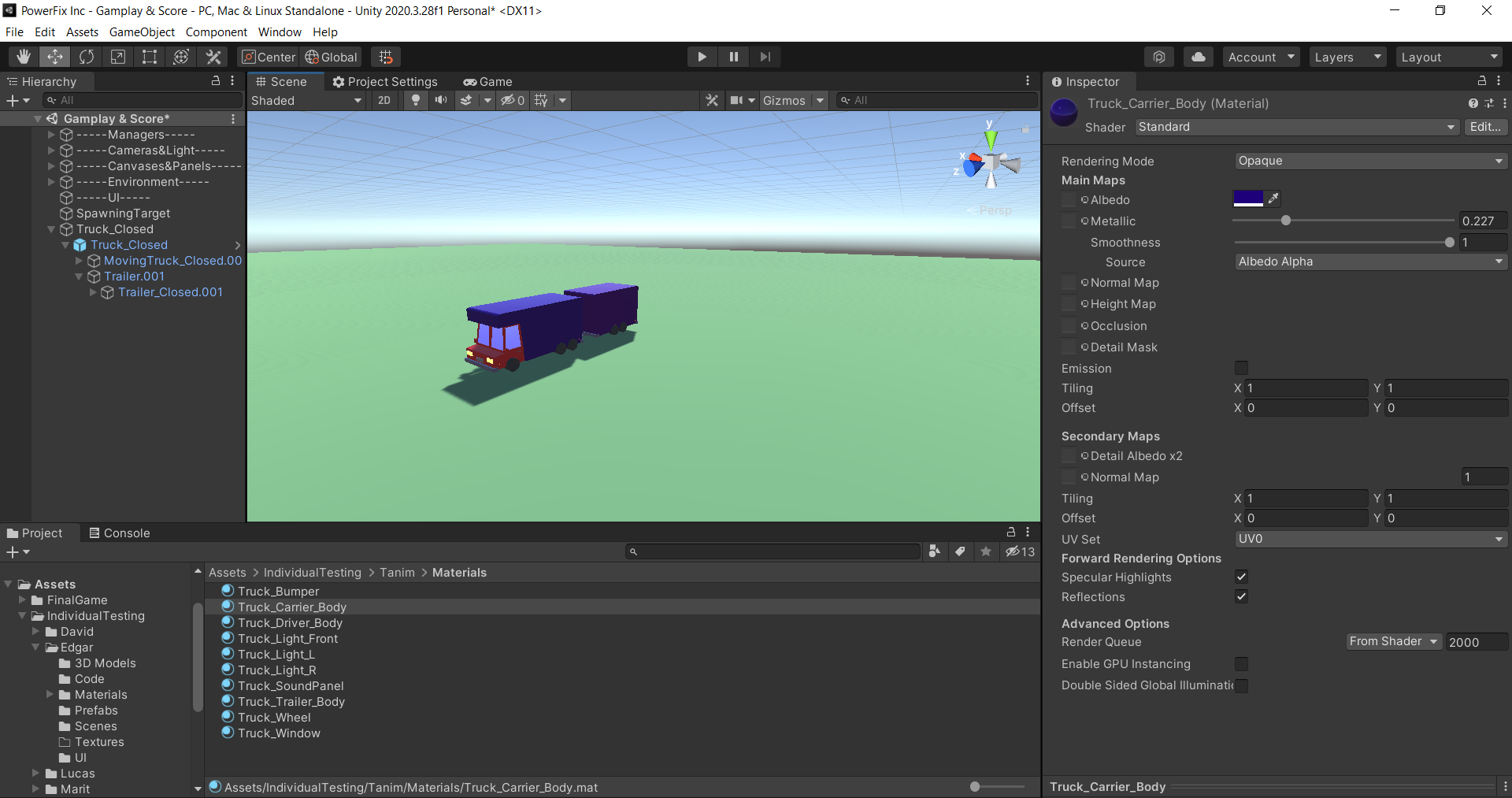This screenshot has width=1512, height=798.
Task: Select the Hand tool in toolbar
Action: 24,57
